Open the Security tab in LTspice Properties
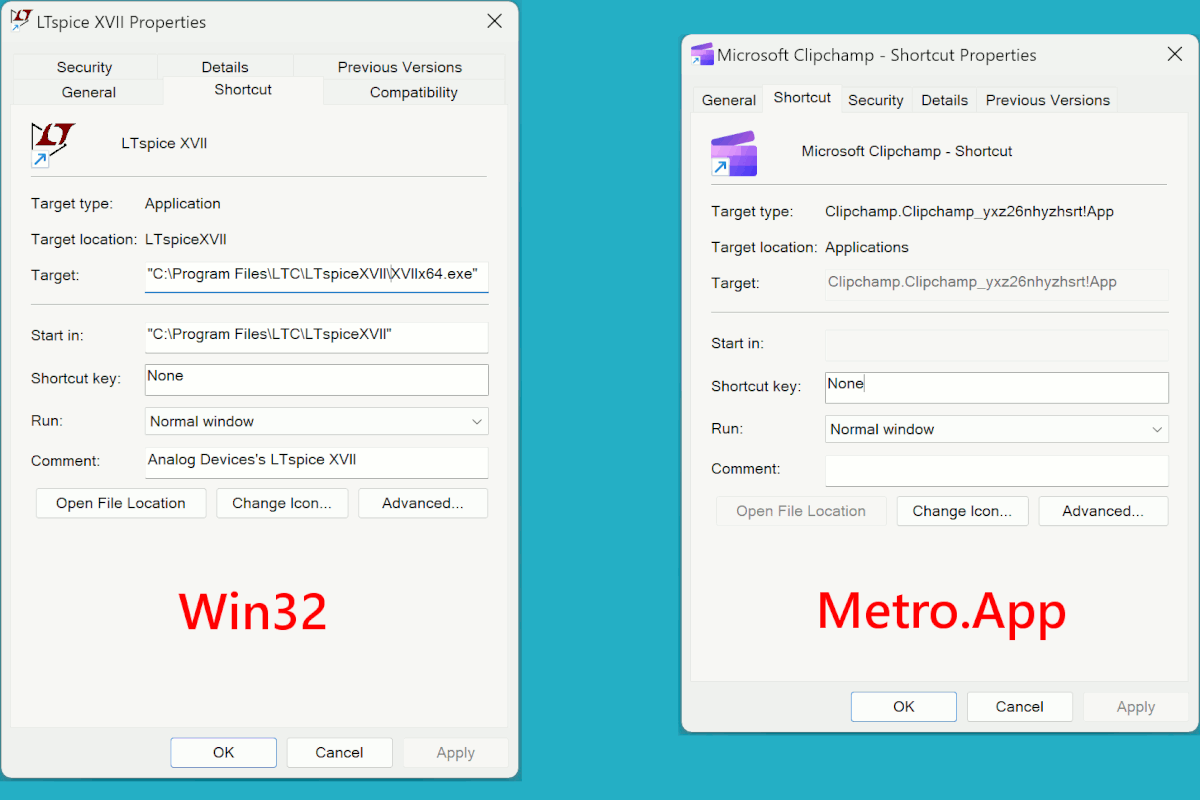Viewport: 1200px width, 800px height. (85, 67)
